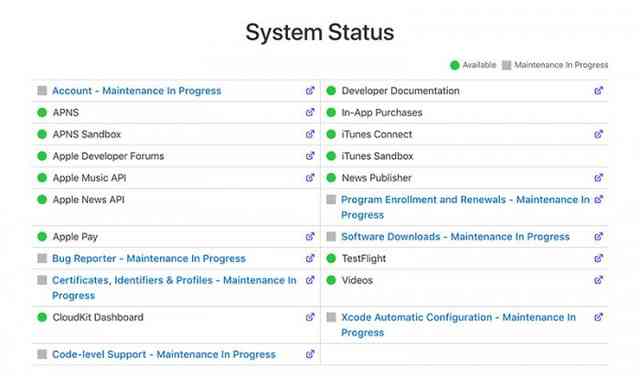The width and height of the screenshot is (640, 376).
Task: Open Software Downloads maintenance link
Action: click(x=456, y=237)
